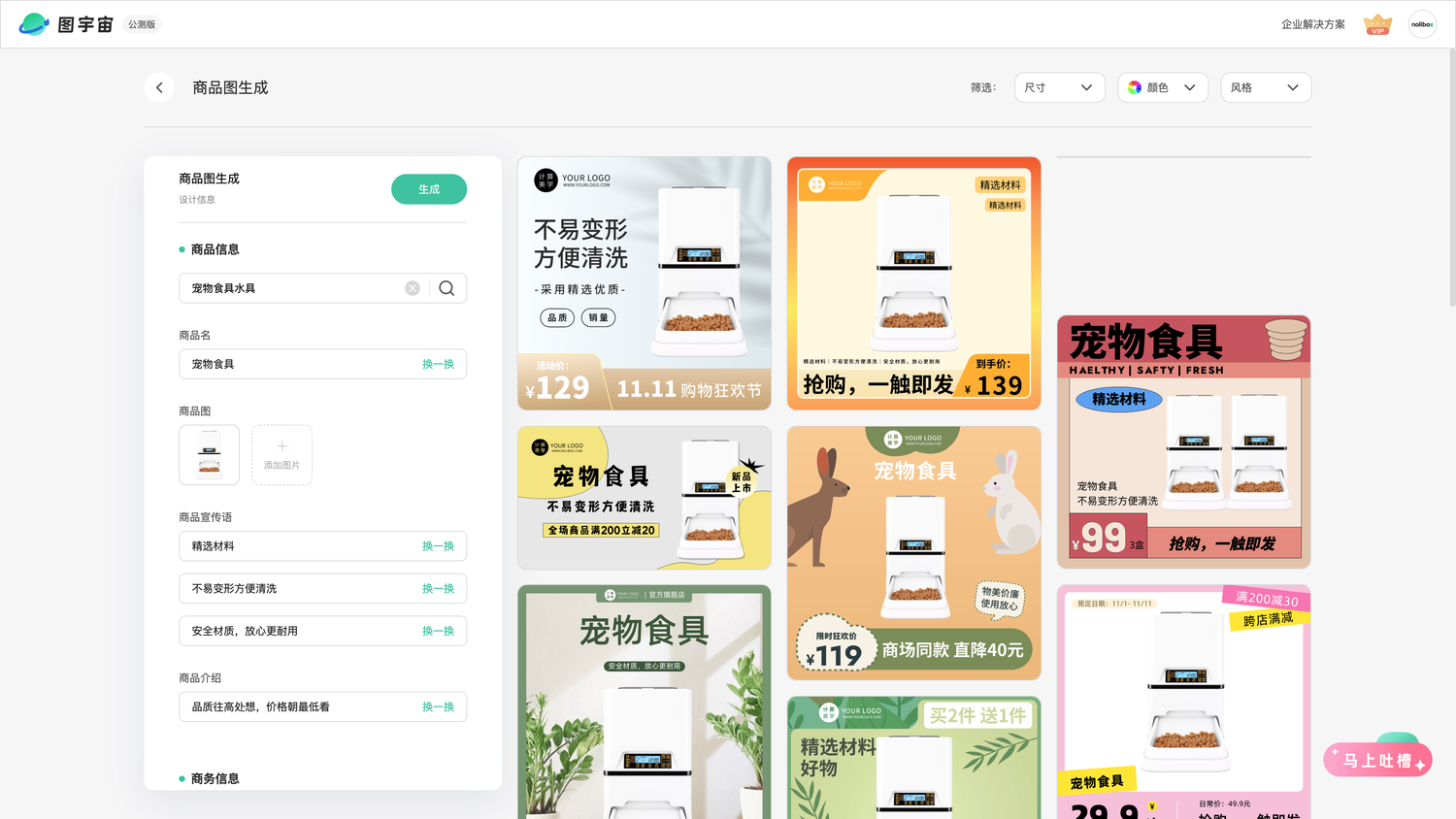Open the 风格 filter dropdown
The width and height of the screenshot is (1456, 819).
pyautogui.click(x=1266, y=87)
